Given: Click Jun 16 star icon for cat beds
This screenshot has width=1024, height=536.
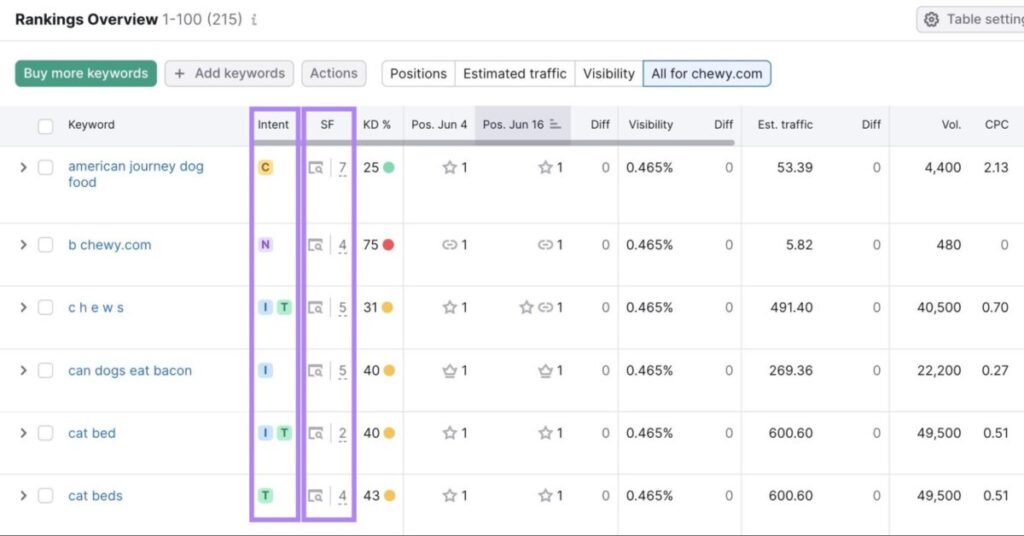Looking at the screenshot, I should 545,496.
